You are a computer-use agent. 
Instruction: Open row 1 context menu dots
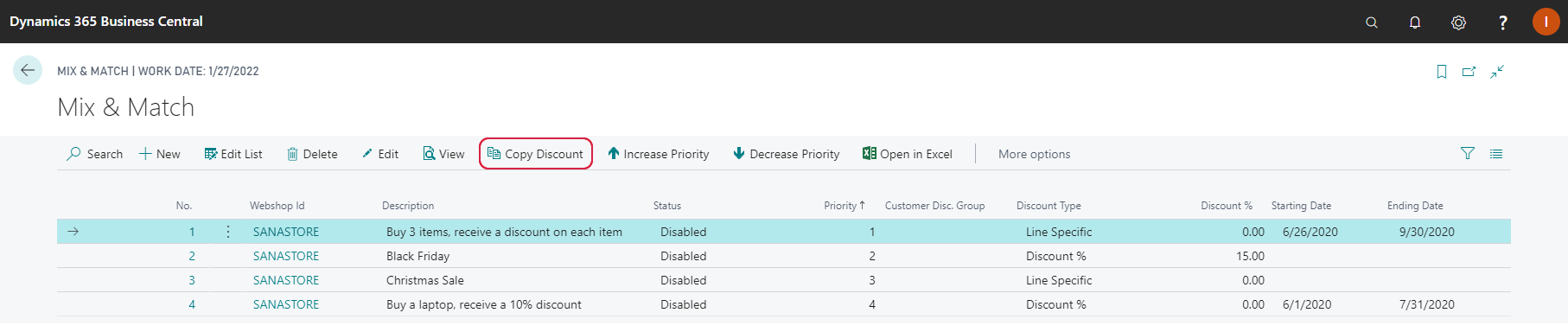[x=228, y=232]
